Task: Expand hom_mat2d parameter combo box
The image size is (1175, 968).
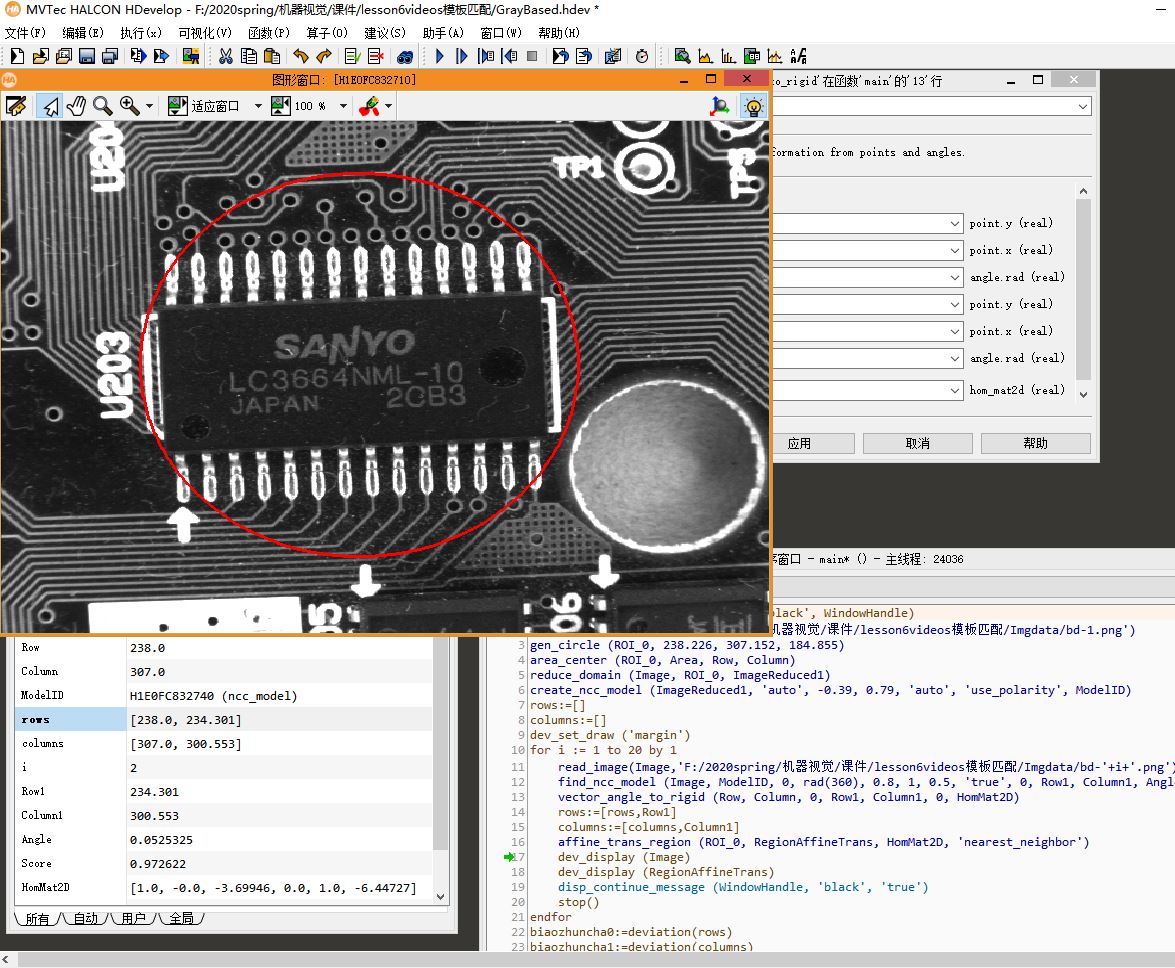Action: [955, 390]
